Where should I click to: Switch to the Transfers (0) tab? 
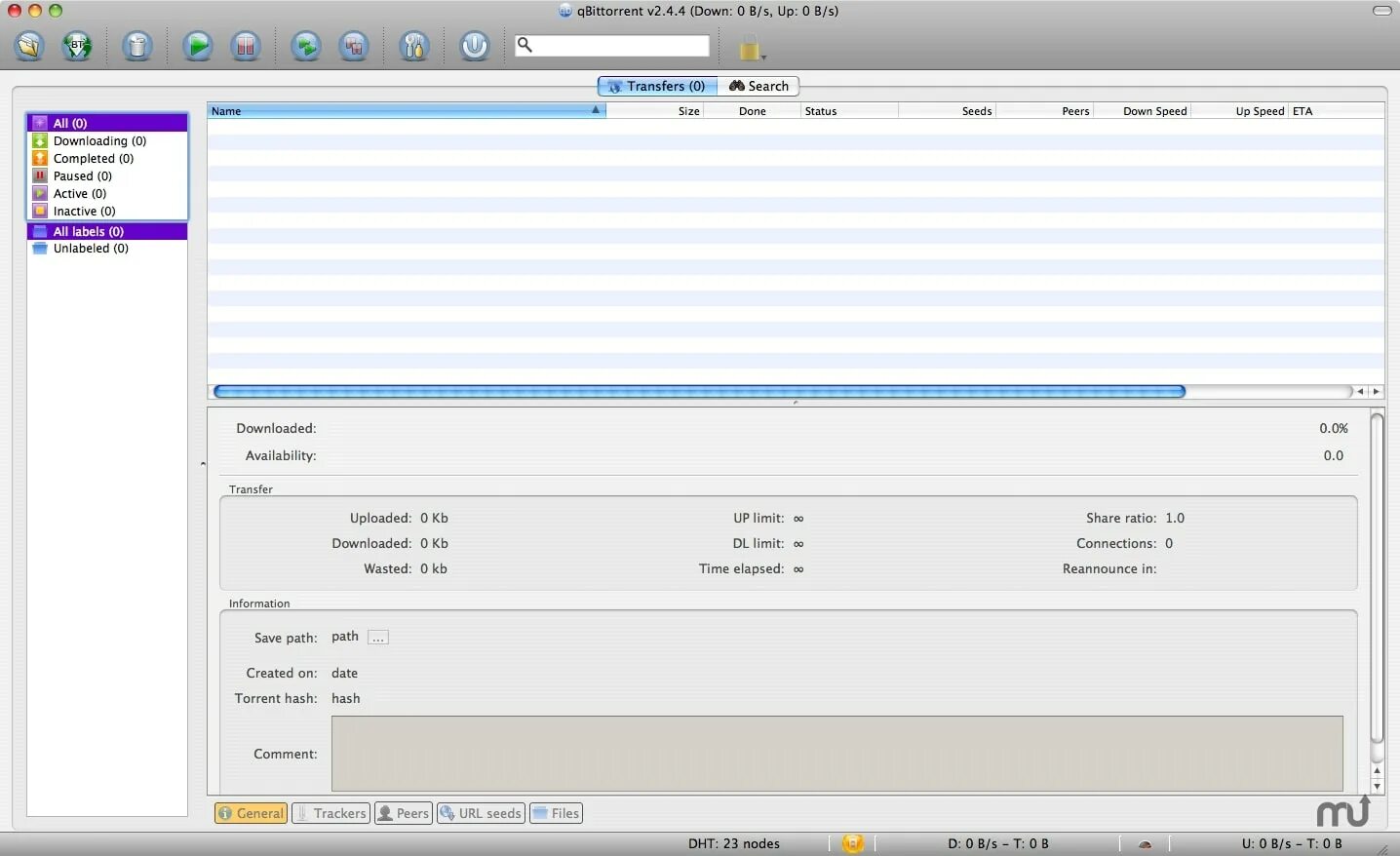coord(658,86)
